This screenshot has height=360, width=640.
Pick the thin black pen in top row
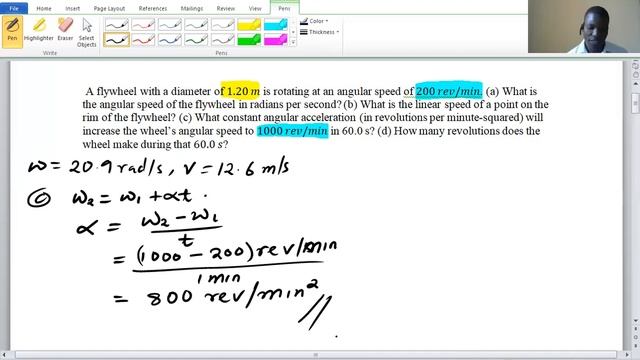[116, 24]
